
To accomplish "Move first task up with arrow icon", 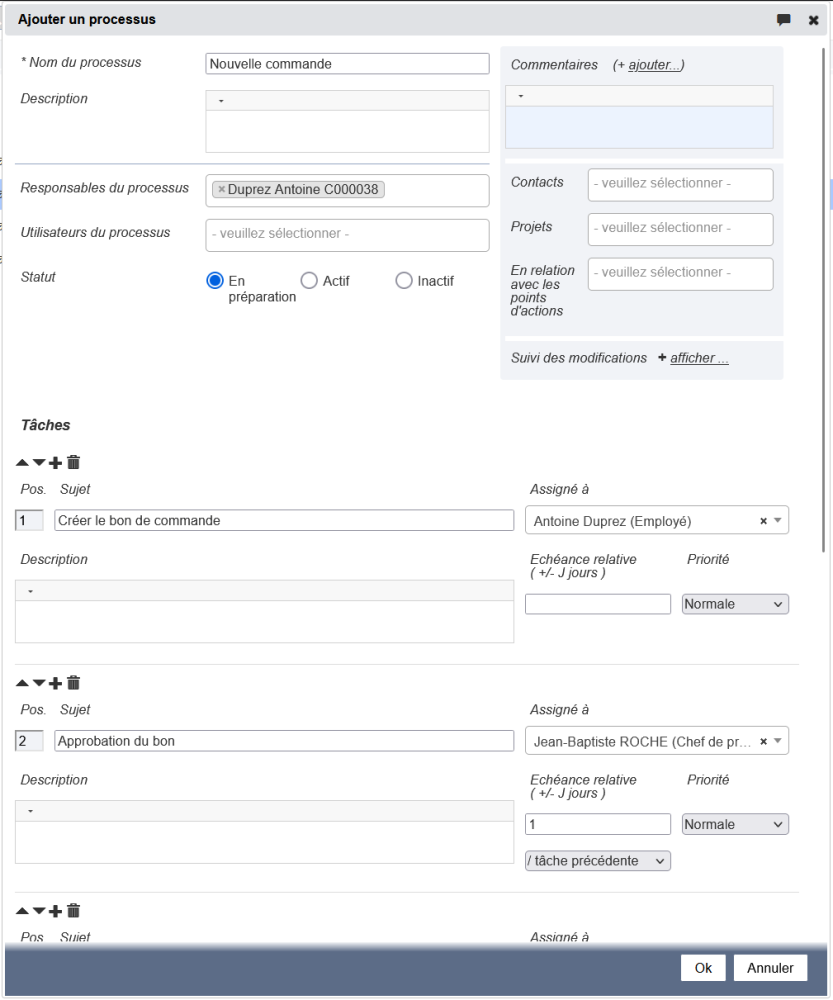I will [22, 463].
